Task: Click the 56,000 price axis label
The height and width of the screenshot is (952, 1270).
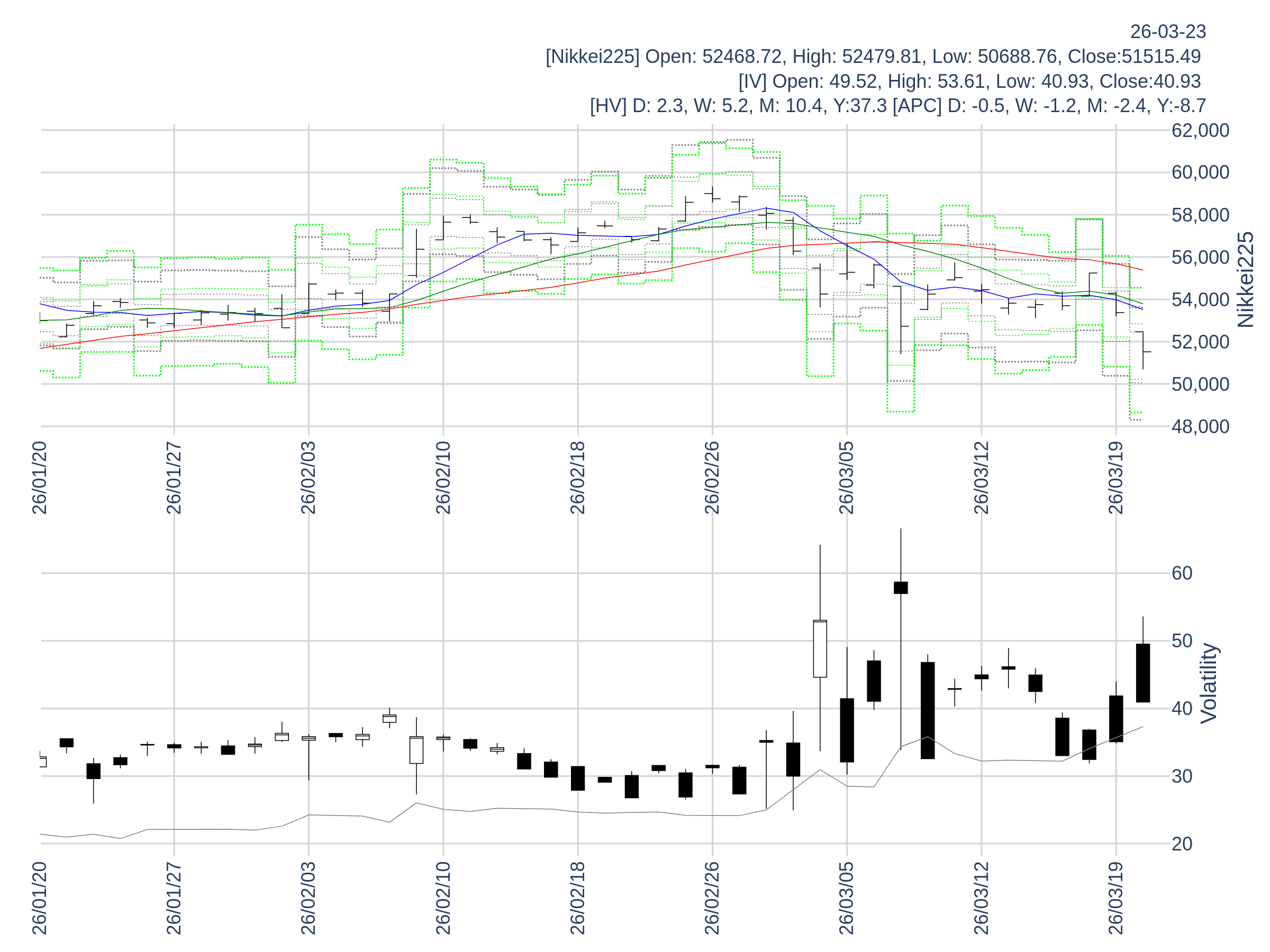Action: (1200, 258)
